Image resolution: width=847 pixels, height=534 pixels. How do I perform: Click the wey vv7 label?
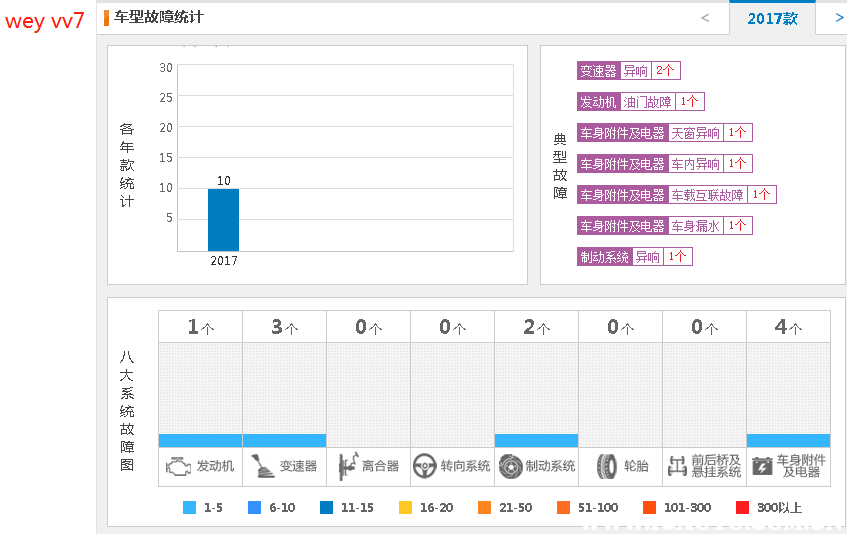44,22
